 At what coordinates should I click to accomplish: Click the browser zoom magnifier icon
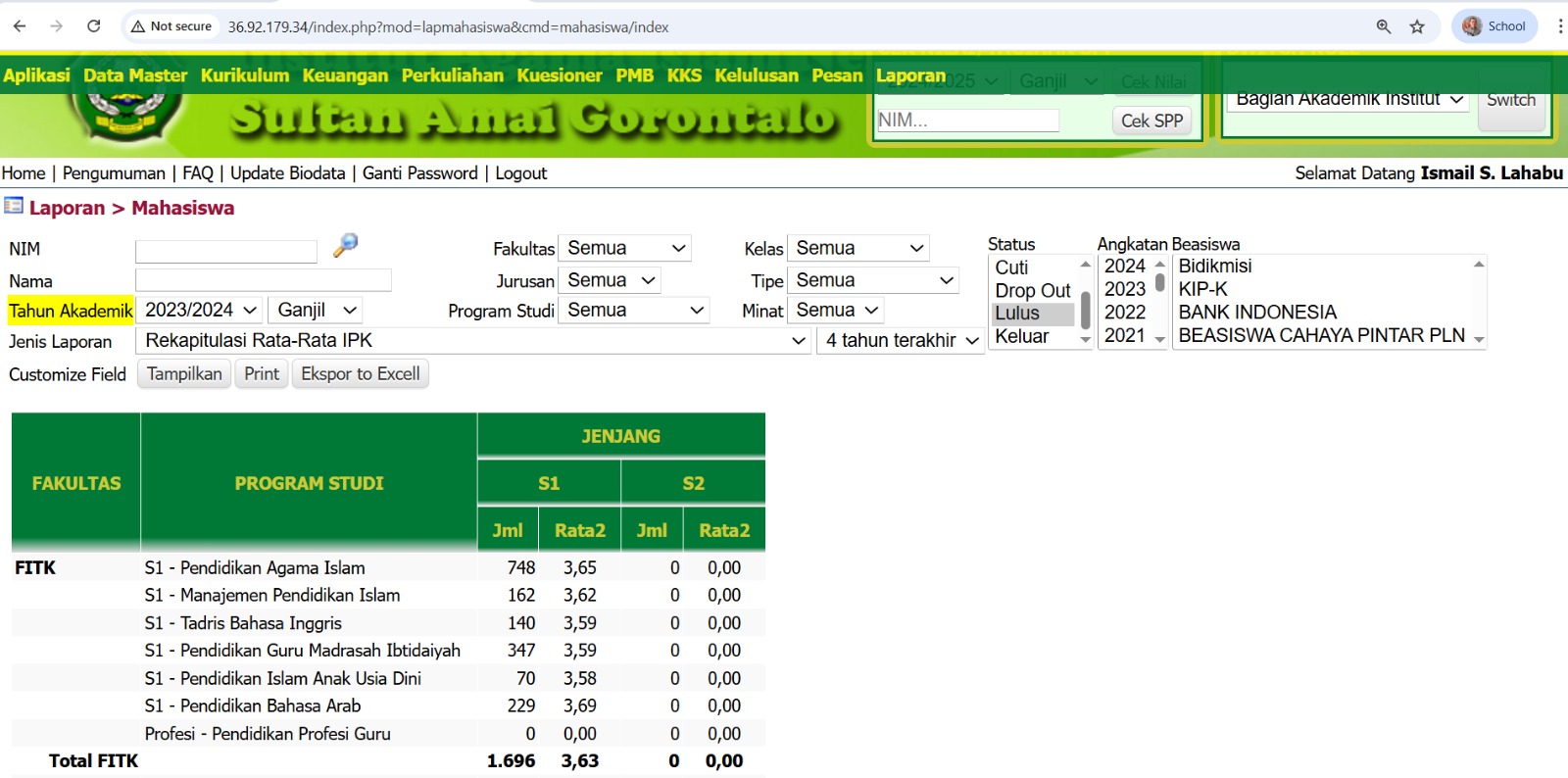click(1384, 26)
